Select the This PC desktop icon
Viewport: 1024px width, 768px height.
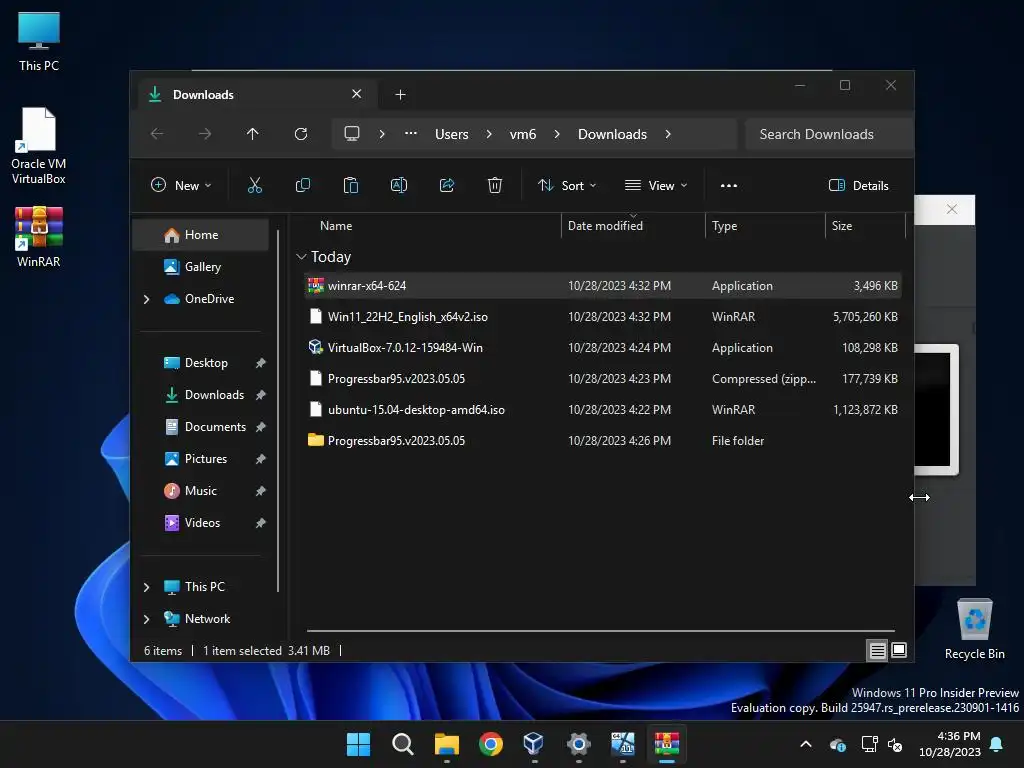point(39,42)
